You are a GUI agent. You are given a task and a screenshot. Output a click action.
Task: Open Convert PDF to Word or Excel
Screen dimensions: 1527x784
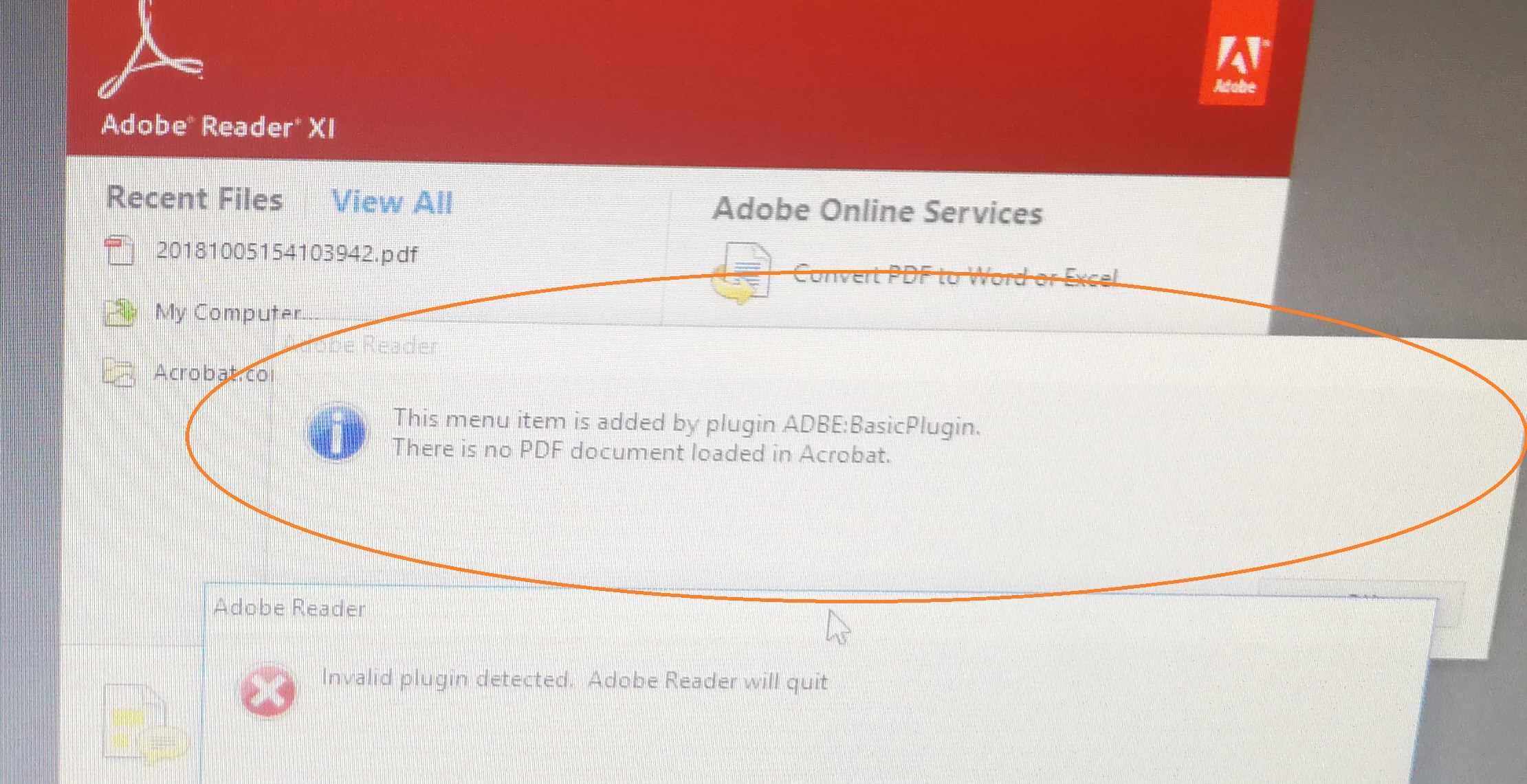(956, 276)
